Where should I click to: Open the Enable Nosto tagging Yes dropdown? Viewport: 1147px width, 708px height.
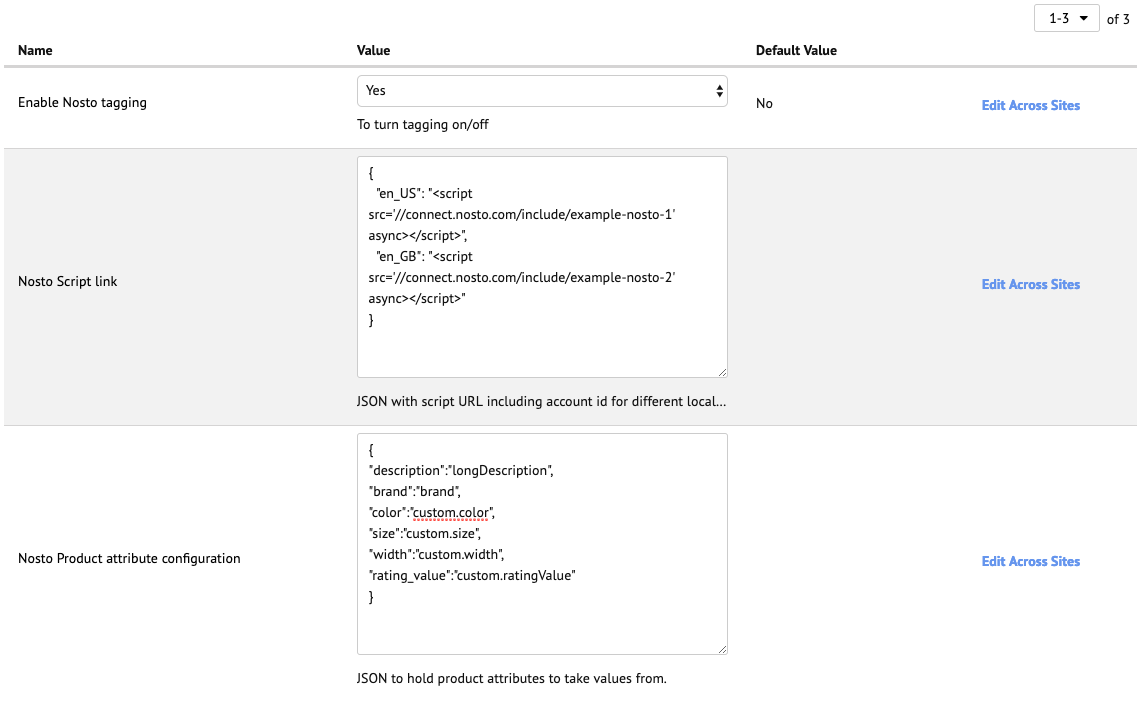(542, 91)
